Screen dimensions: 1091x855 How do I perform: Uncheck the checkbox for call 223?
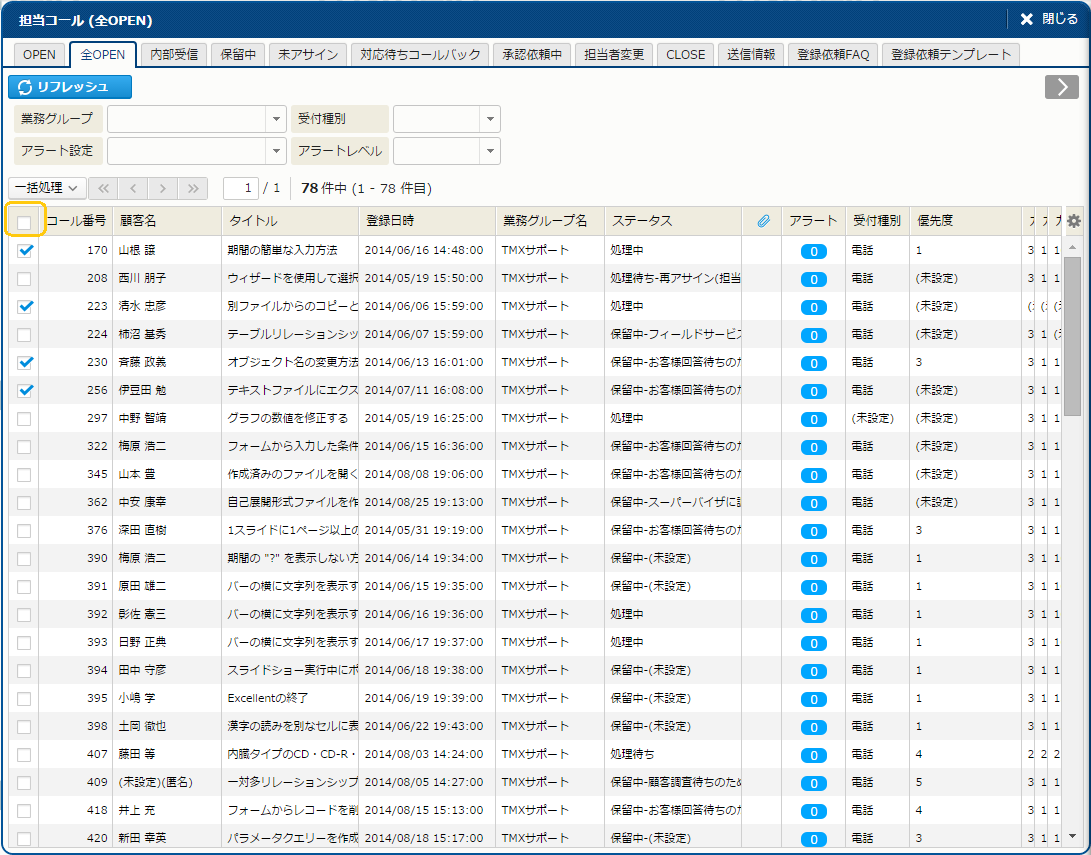pos(25,306)
